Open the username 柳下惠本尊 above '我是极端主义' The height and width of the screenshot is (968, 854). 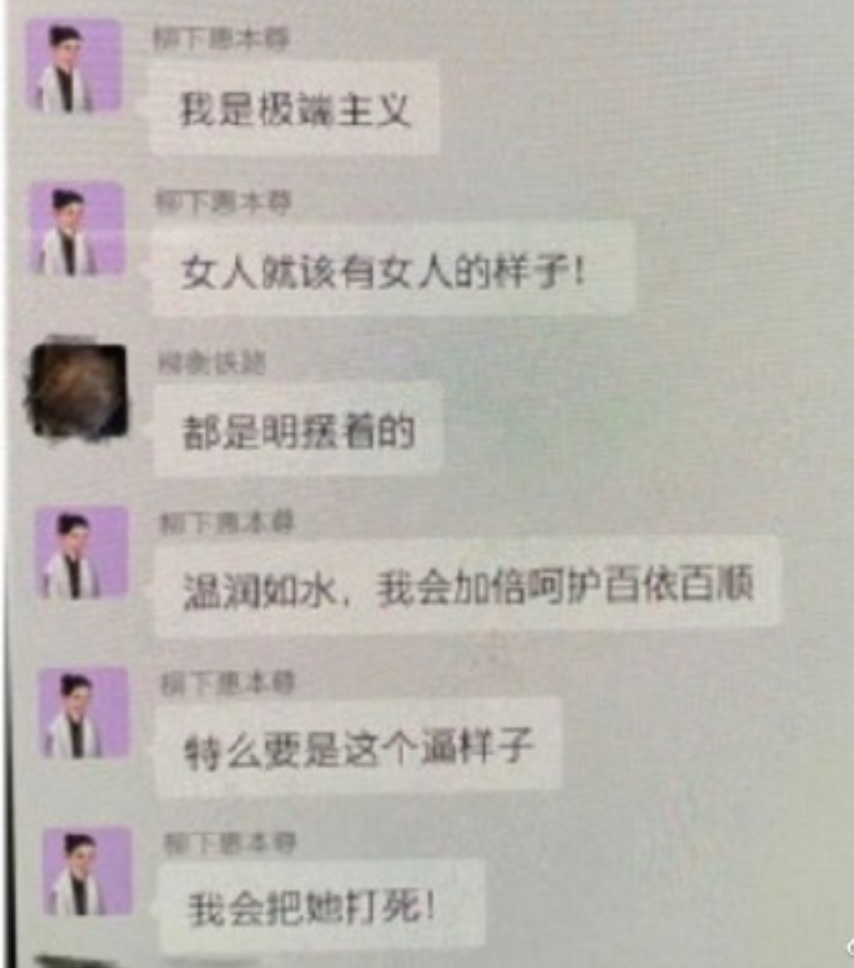222,40
